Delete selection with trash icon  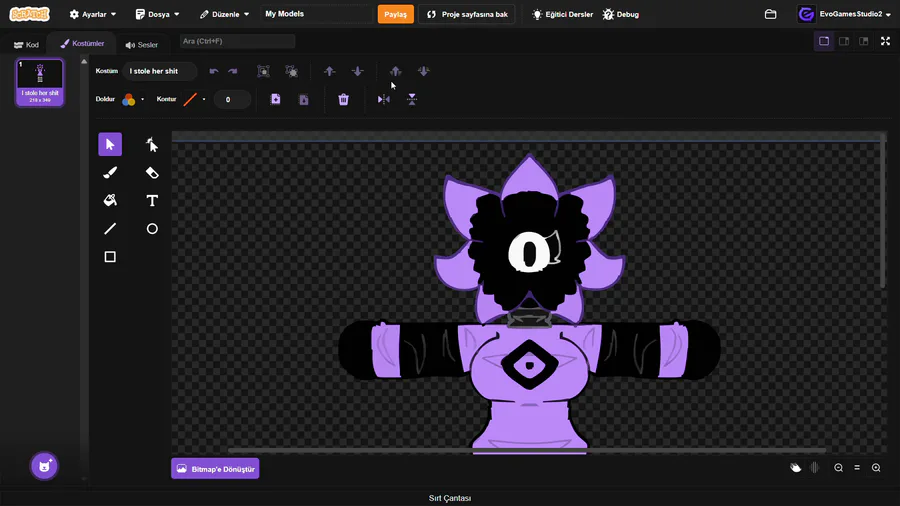[x=343, y=99]
